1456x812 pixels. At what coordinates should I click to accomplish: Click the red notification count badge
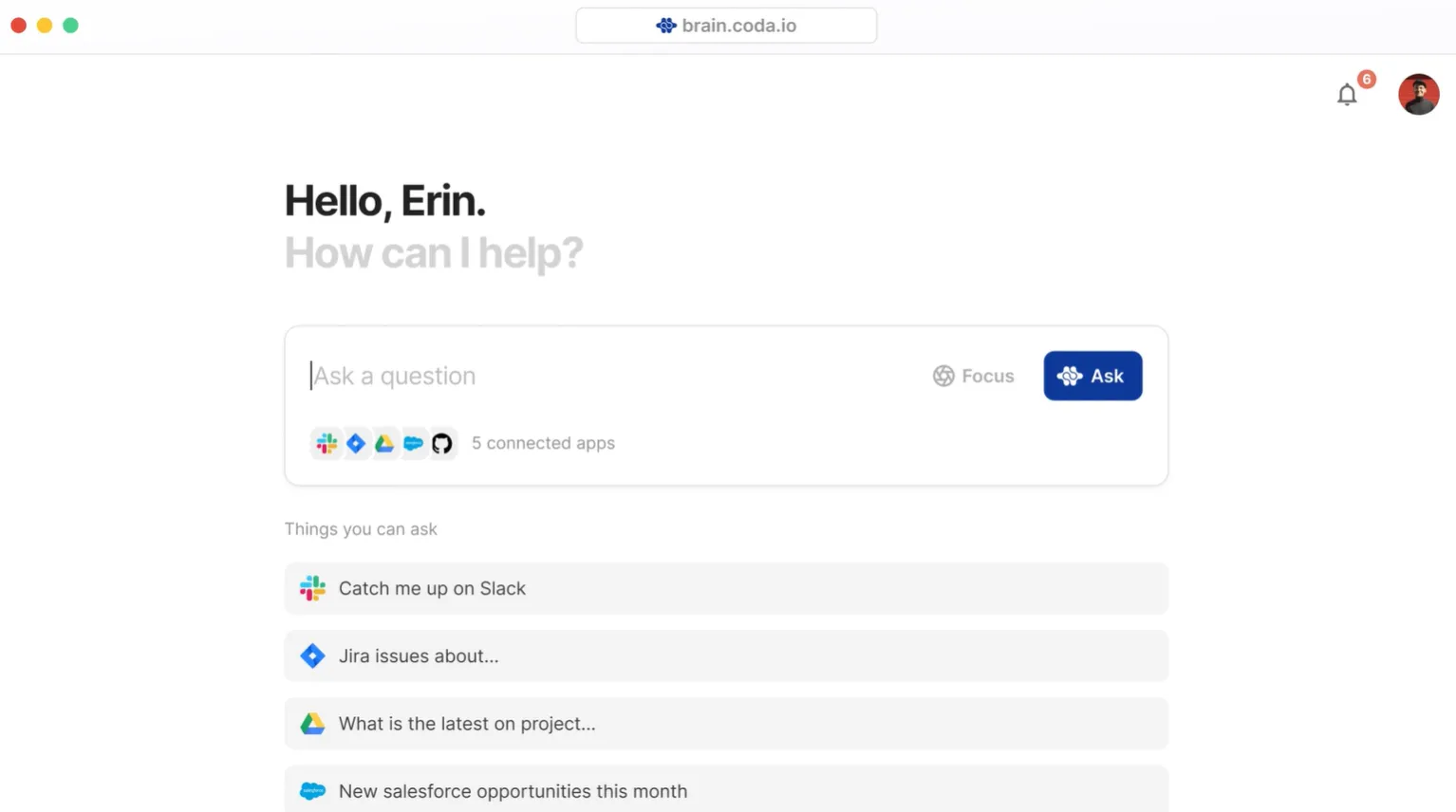(1366, 80)
